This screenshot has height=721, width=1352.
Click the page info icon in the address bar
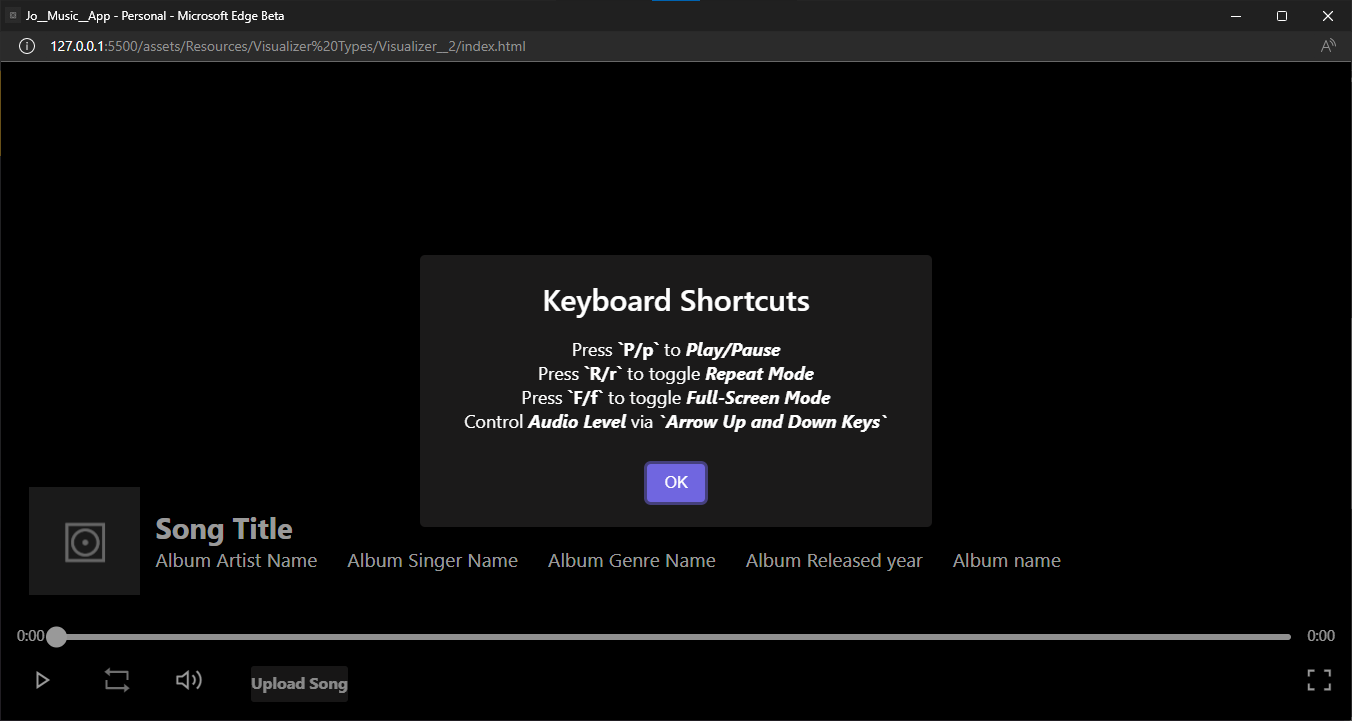pyautogui.click(x=26, y=45)
